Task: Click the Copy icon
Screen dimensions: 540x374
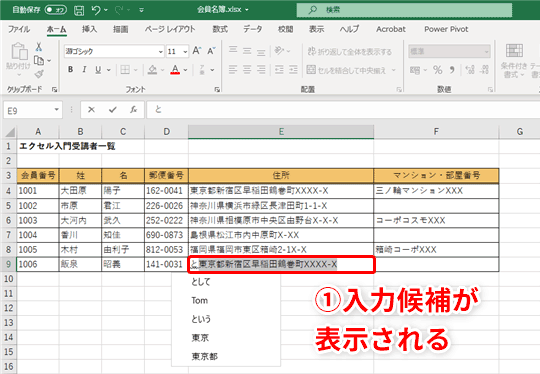Action: 39,61
